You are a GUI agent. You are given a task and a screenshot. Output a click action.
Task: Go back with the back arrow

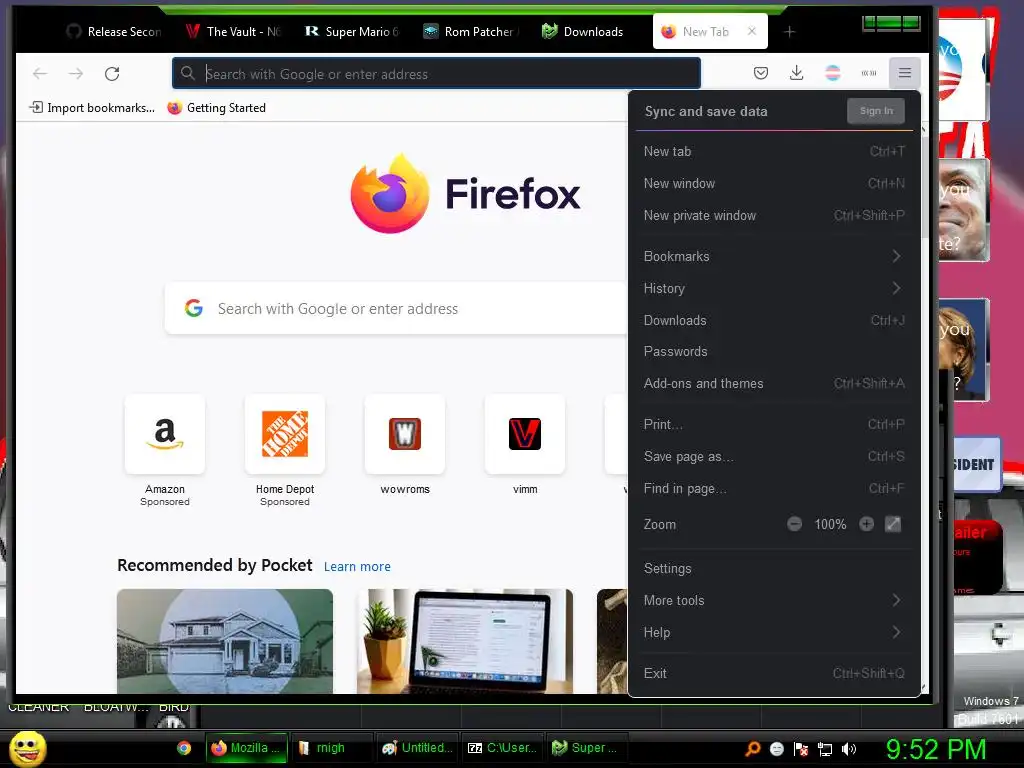click(x=40, y=74)
